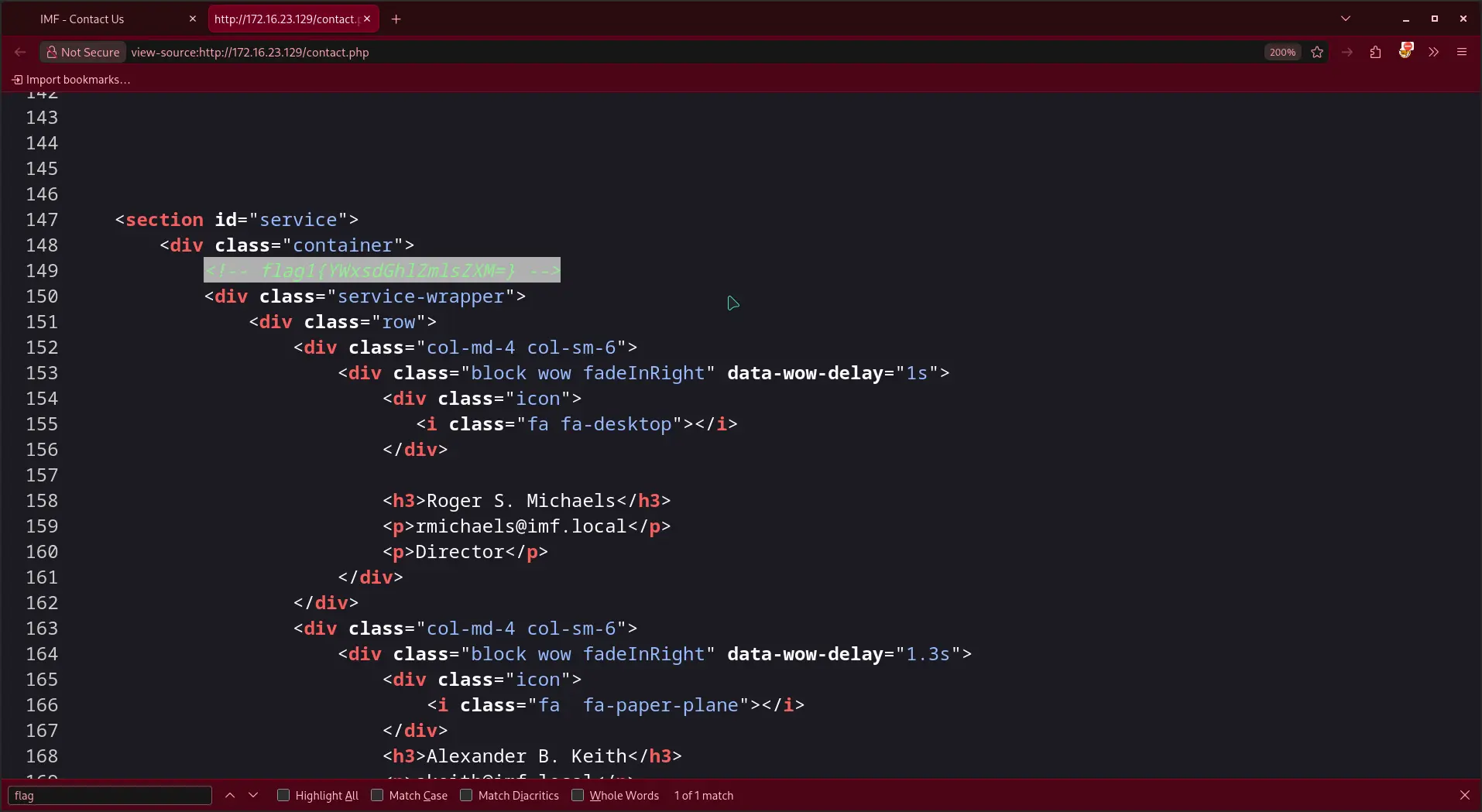Close the IMF - Contact Us tab
This screenshot has width=1482, height=812.
pos(193,19)
